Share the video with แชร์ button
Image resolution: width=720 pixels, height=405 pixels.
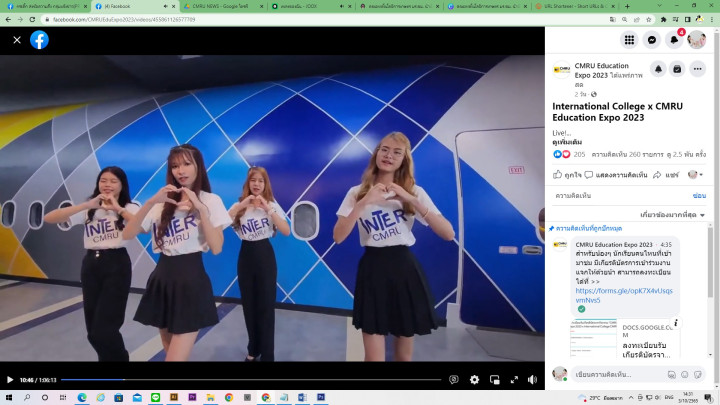click(x=666, y=174)
